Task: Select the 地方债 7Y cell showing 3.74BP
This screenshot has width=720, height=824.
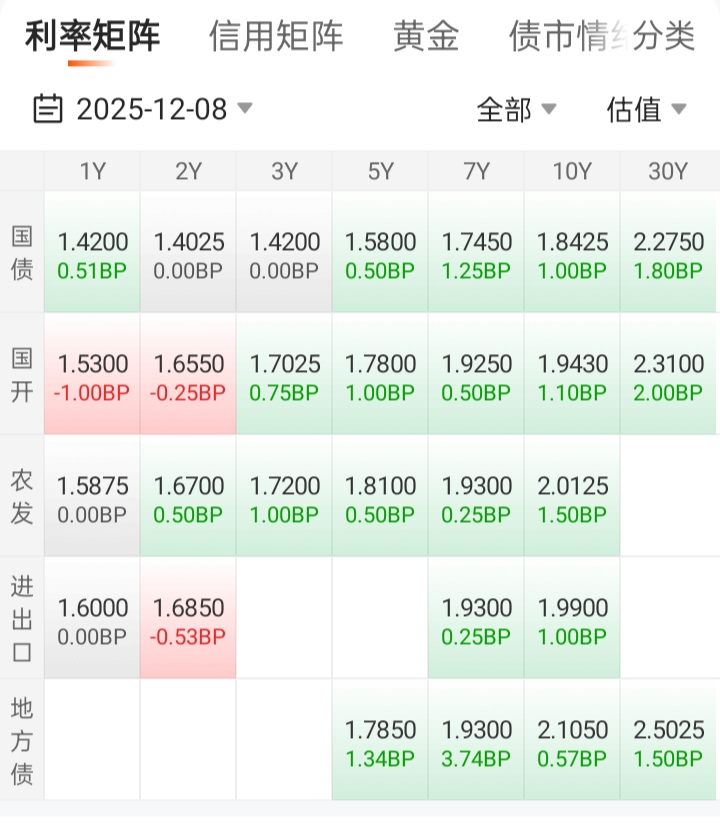Action: [x=477, y=742]
